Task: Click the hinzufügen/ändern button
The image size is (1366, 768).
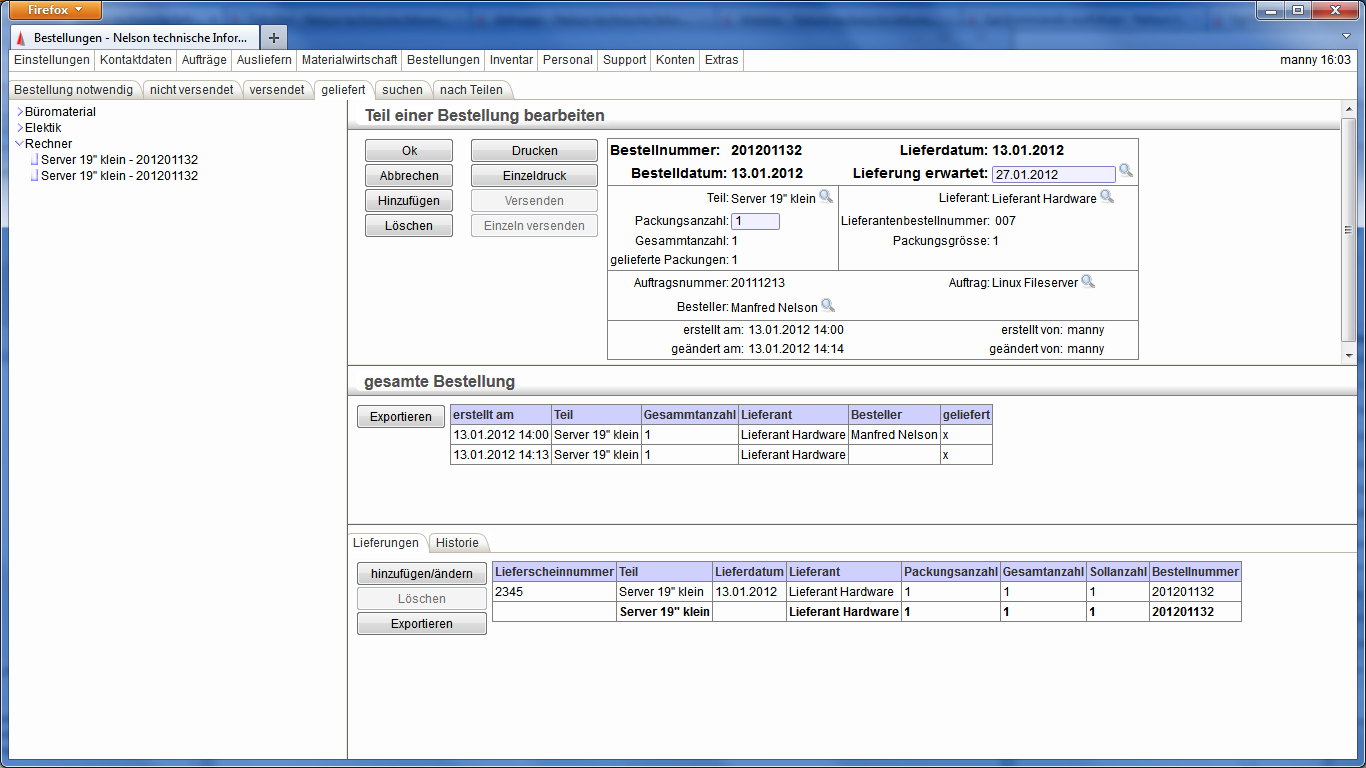Action: point(421,574)
